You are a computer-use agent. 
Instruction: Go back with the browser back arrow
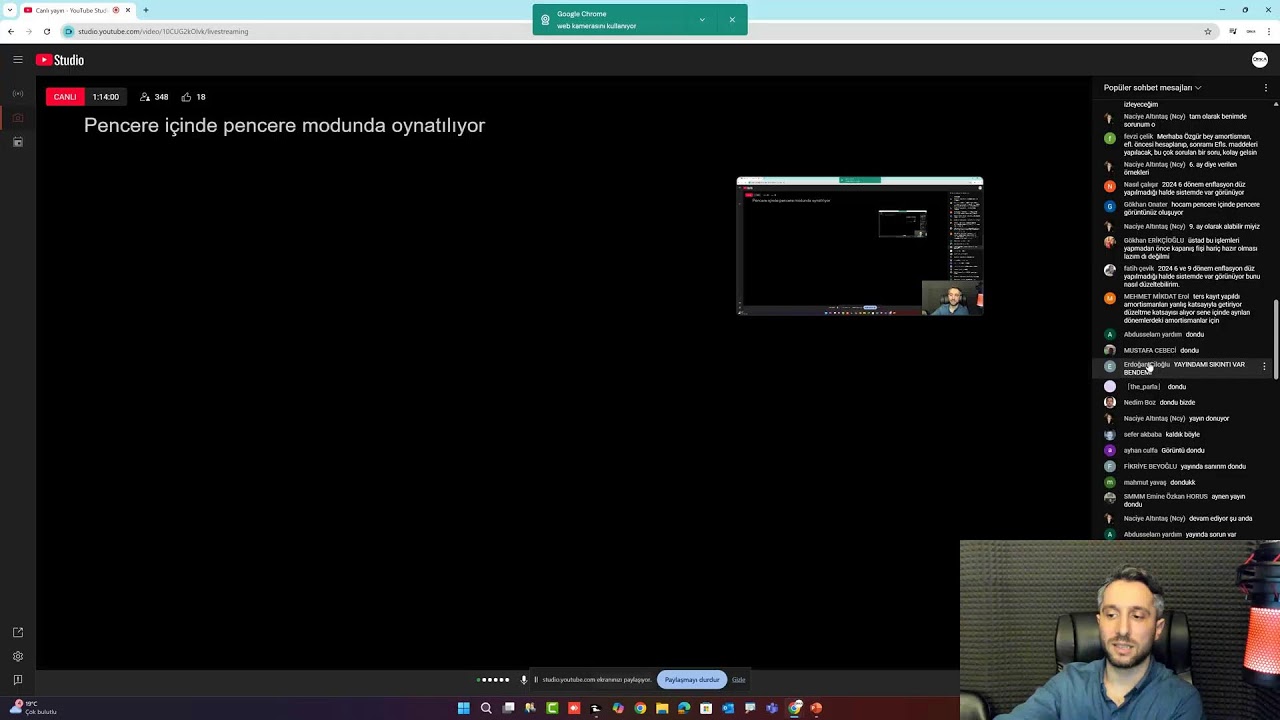tap(11, 31)
